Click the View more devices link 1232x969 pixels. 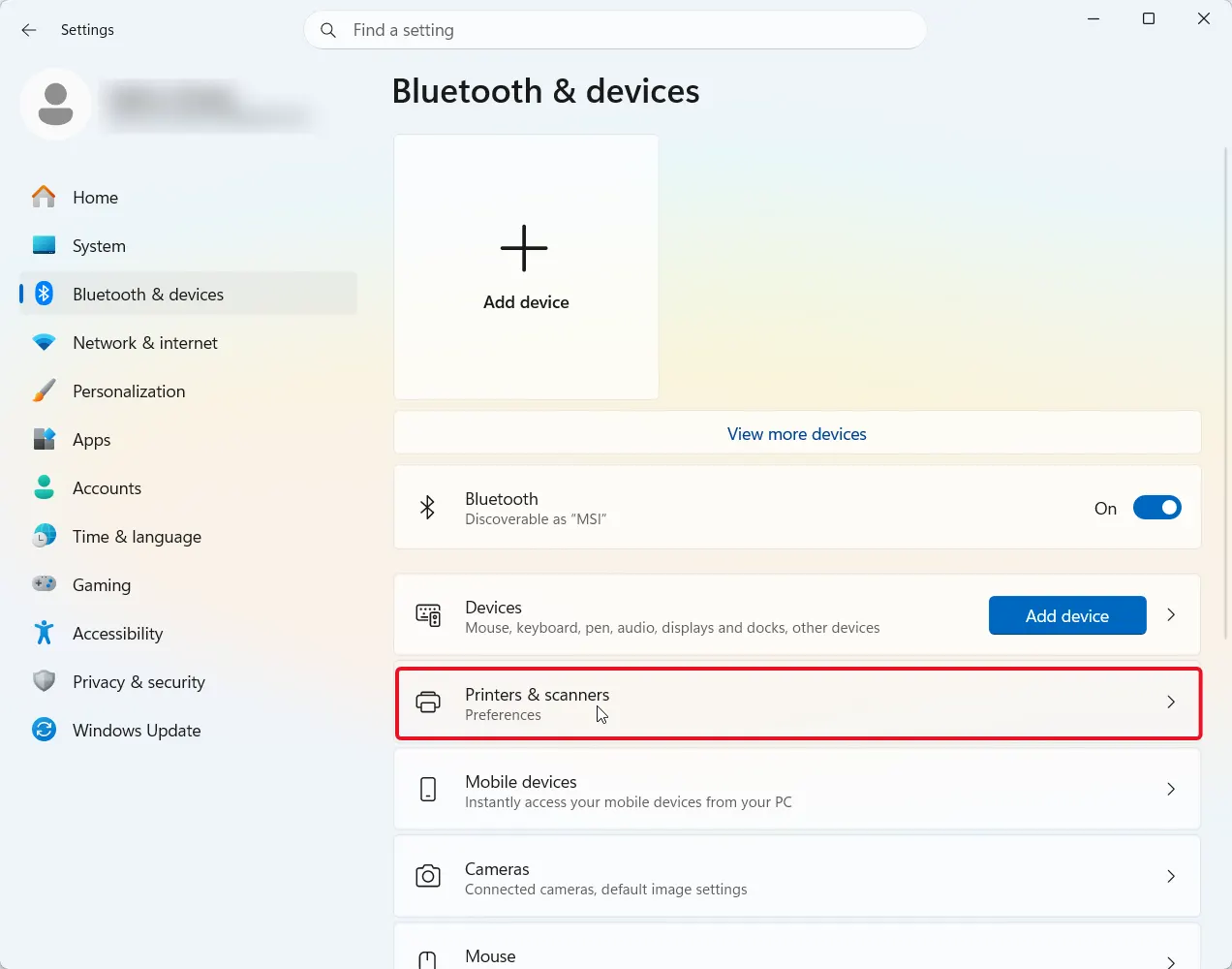[797, 434]
